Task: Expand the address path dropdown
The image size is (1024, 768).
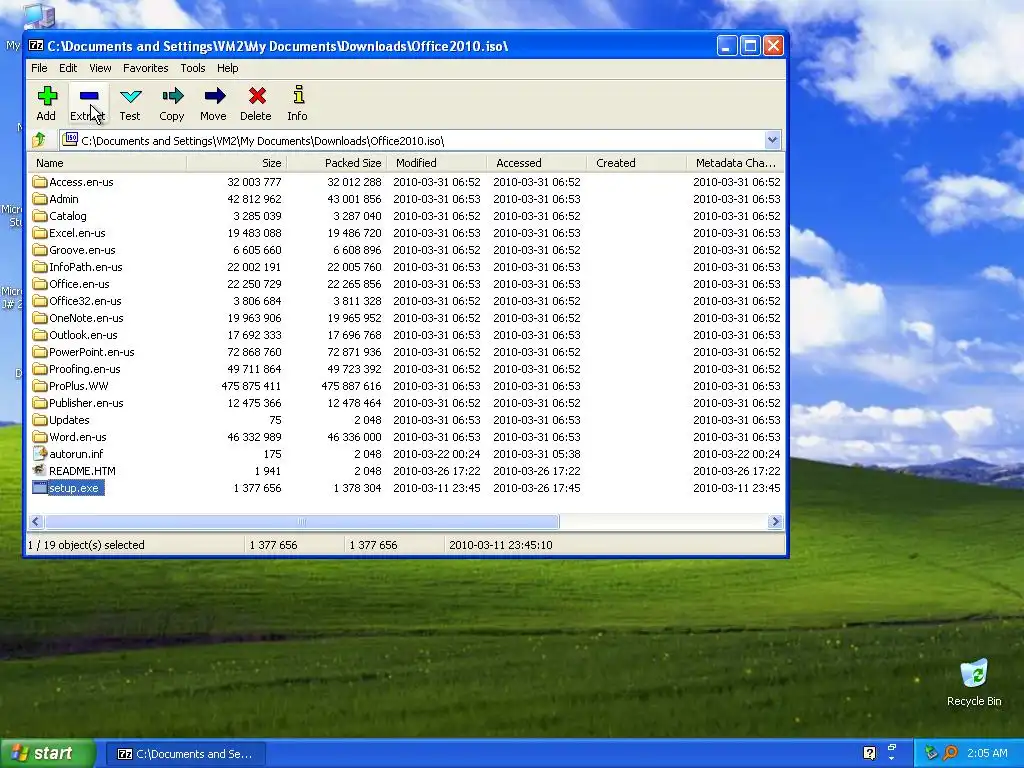Action: pyautogui.click(x=772, y=140)
